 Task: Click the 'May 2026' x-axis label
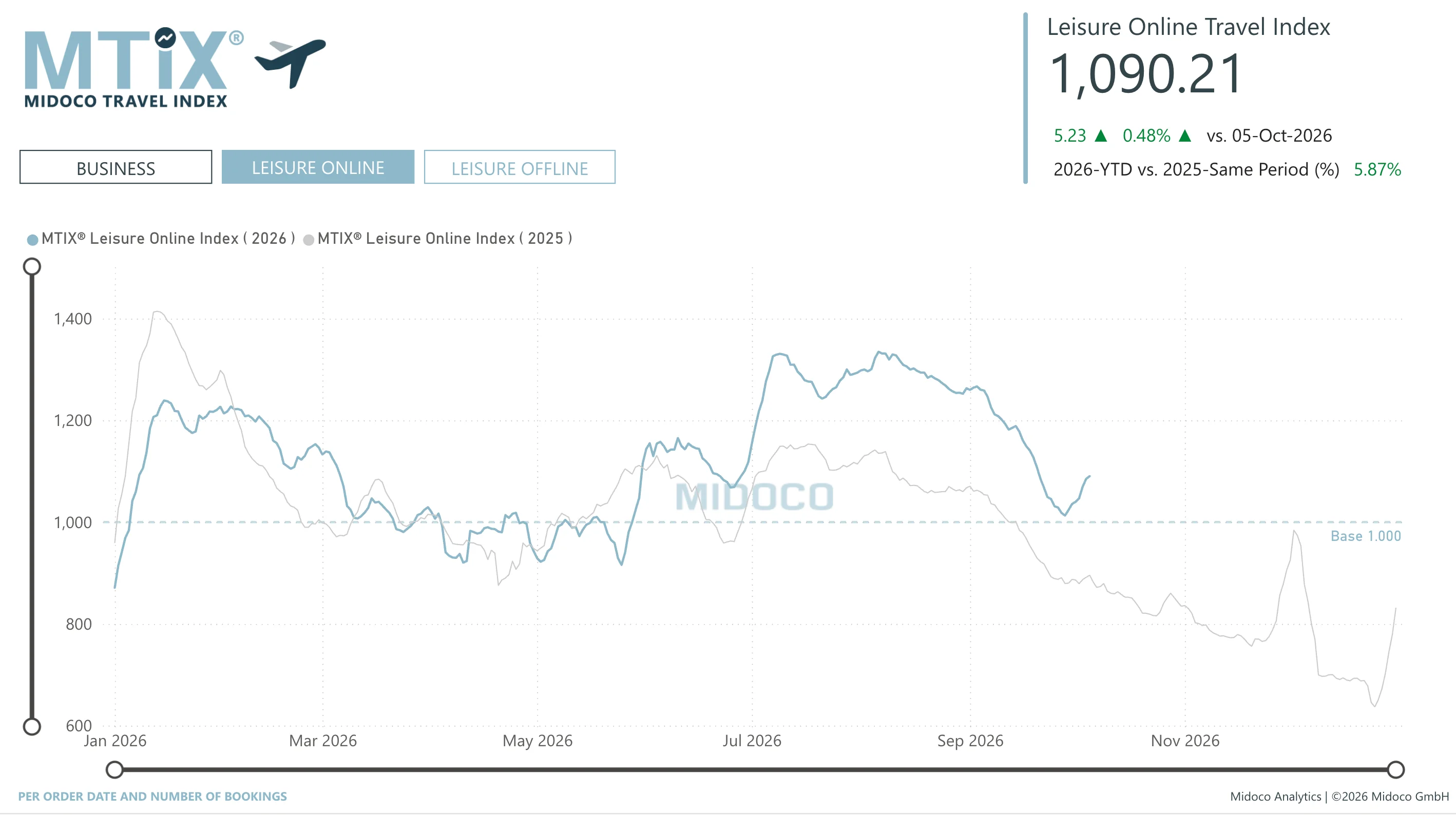coord(538,741)
